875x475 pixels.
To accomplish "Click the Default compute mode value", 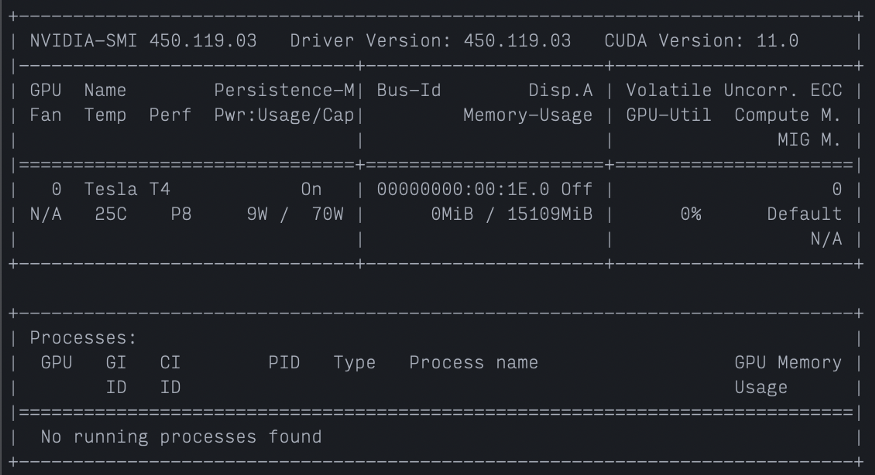I will point(804,213).
